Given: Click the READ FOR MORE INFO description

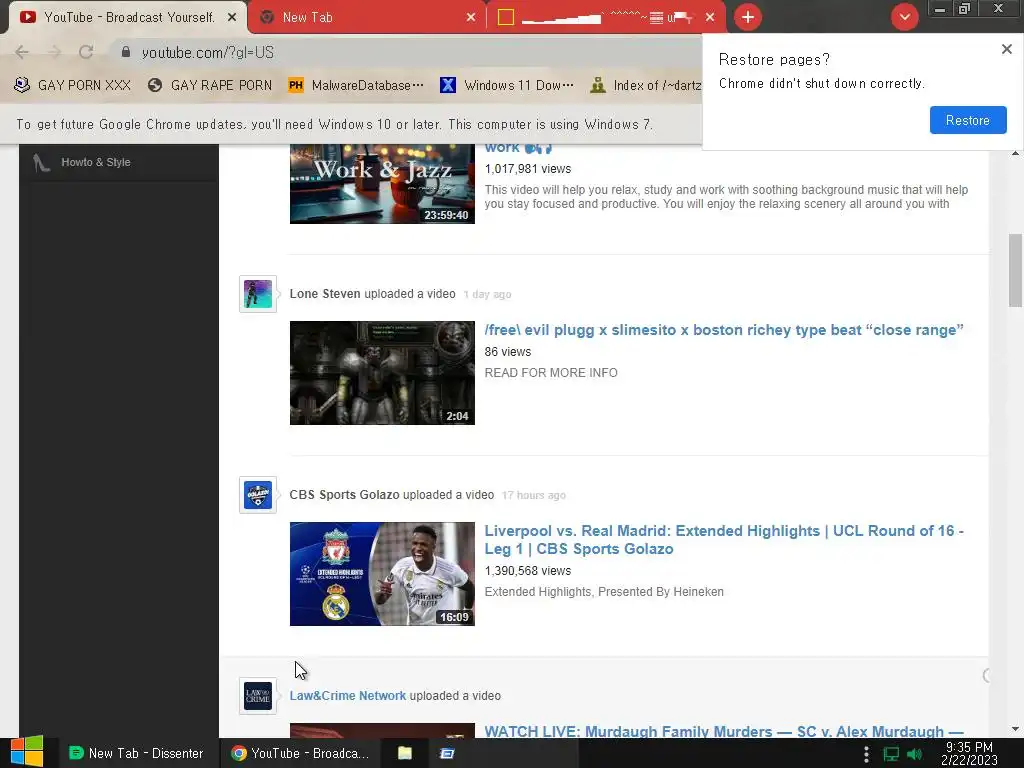Looking at the screenshot, I should pos(551,373).
